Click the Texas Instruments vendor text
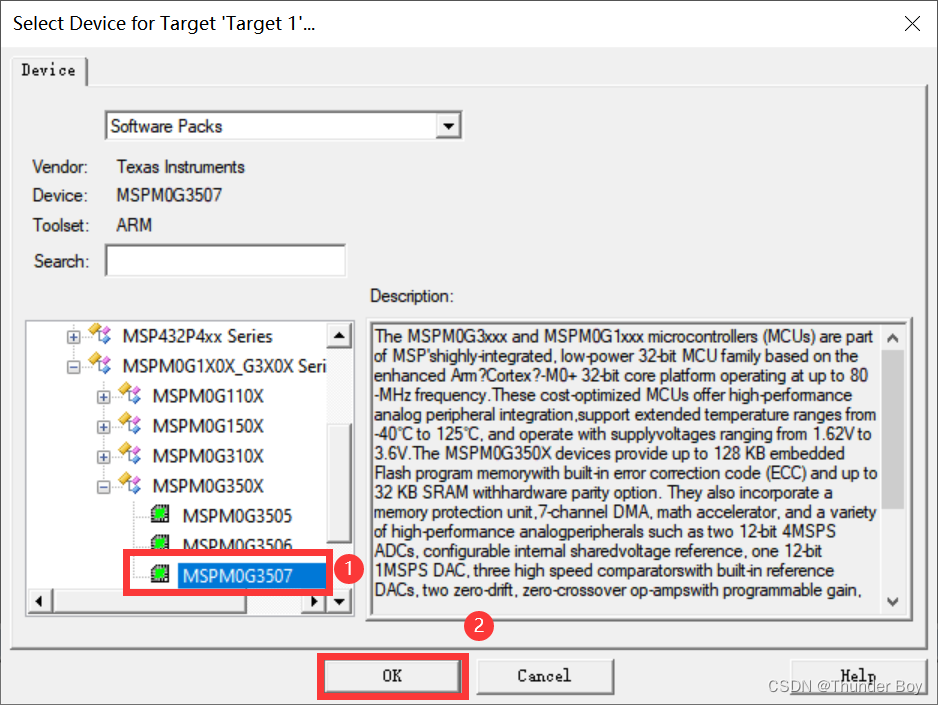Image resolution: width=938 pixels, height=705 pixels. pyautogui.click(x=181, y=166)
